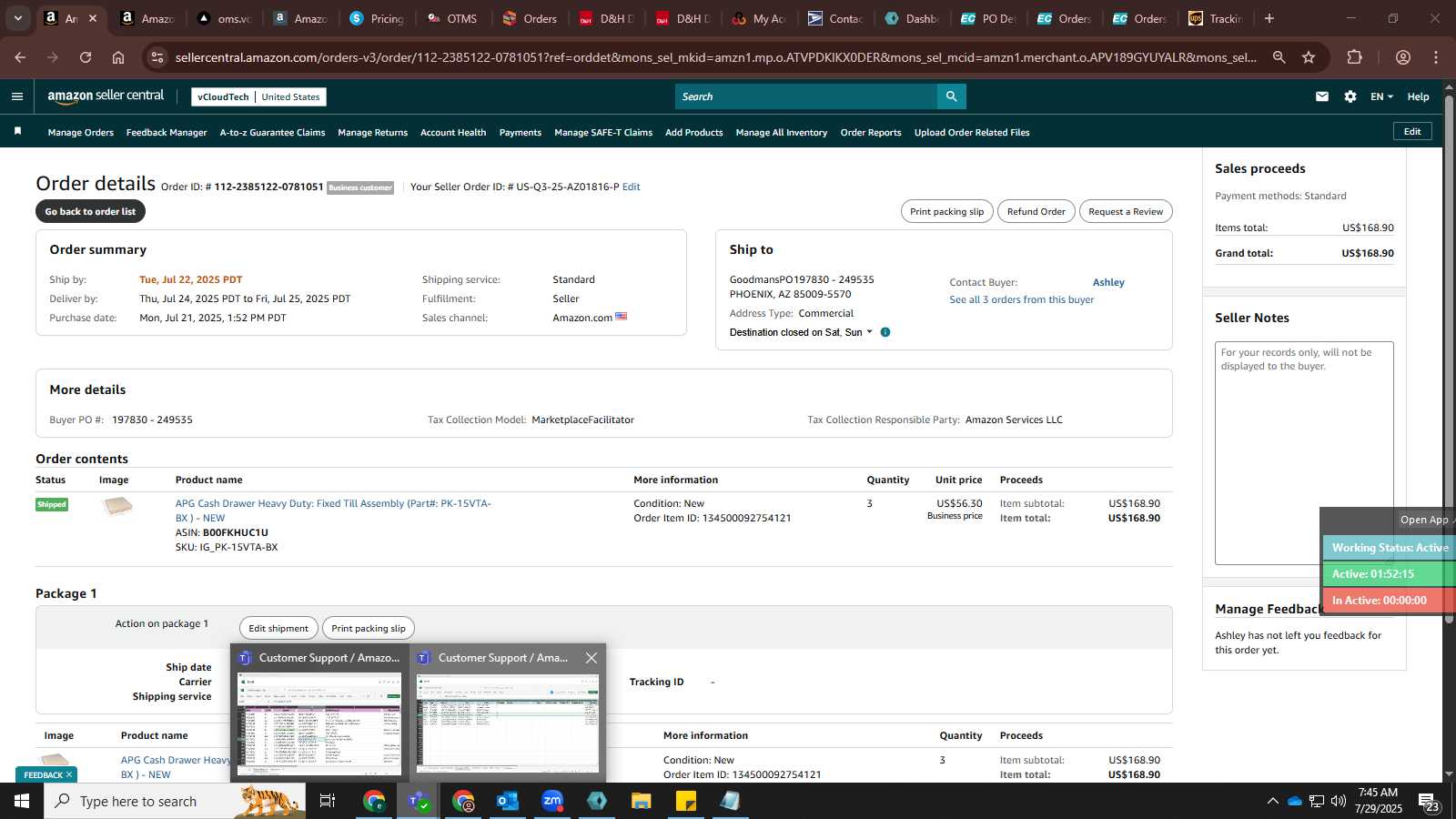Switch to the PO Det browser tab
This screenshot has width=1456, height=819.
[988, 18]
